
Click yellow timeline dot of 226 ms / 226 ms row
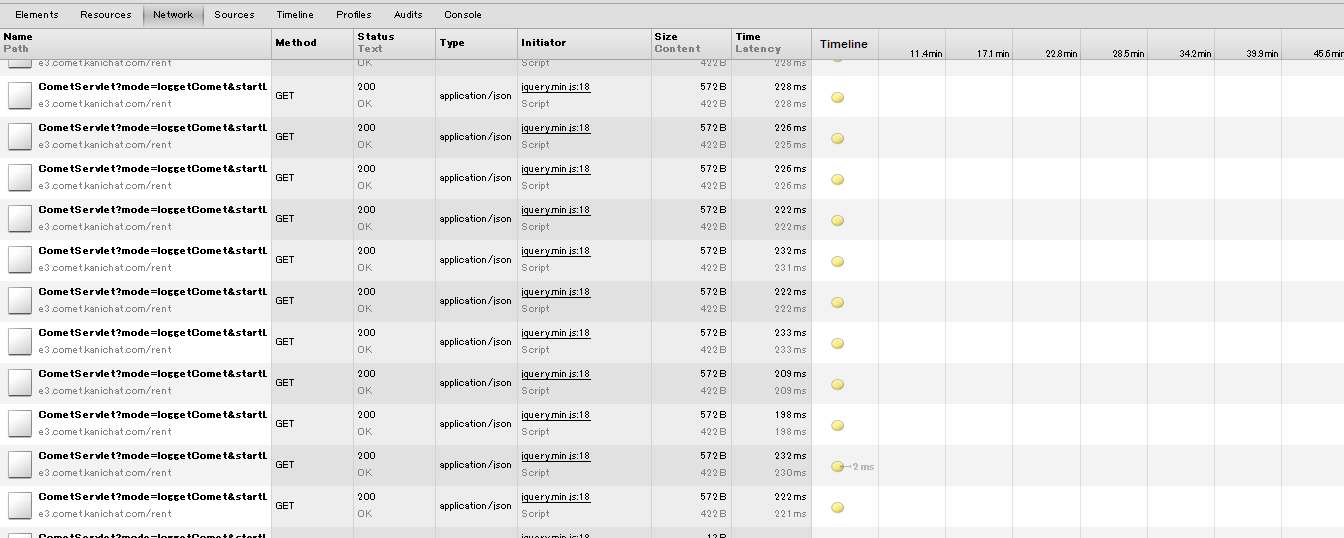[838, 179]
